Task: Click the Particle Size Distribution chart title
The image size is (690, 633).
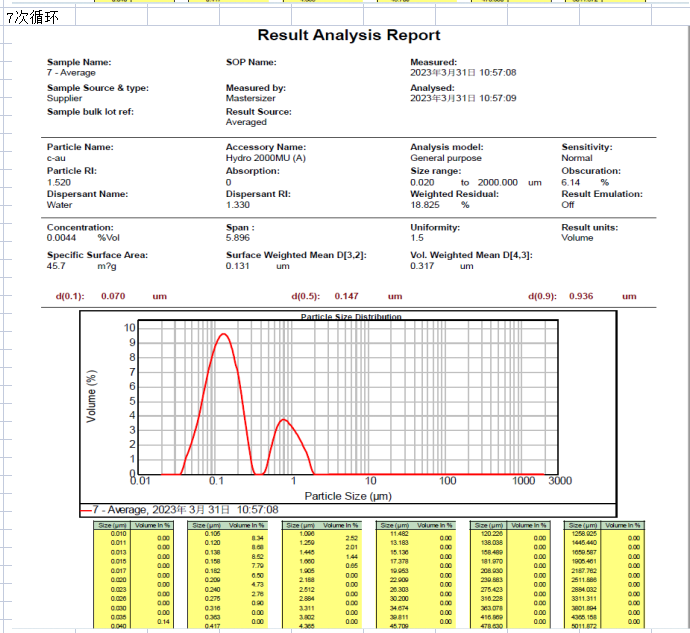Action: point(351,316)
